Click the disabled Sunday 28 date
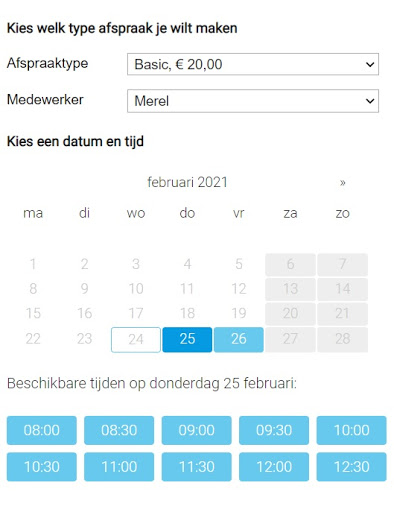This screenshot has height=512, width=394. (343, 339)
